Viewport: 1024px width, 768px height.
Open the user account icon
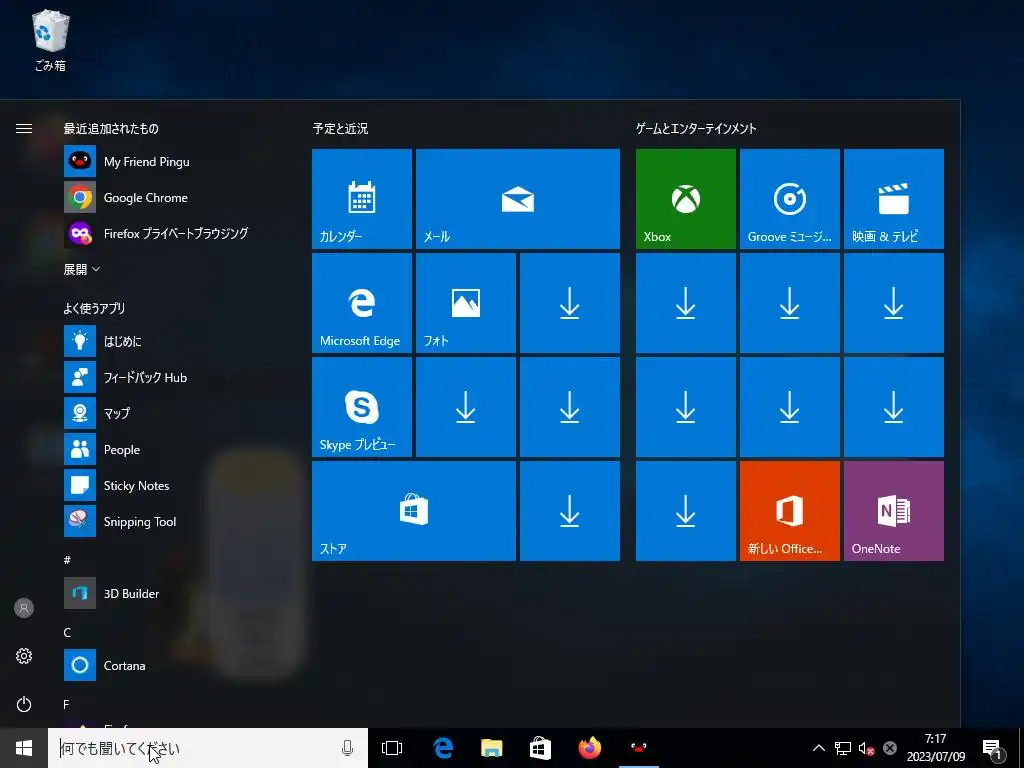point(24,608)
